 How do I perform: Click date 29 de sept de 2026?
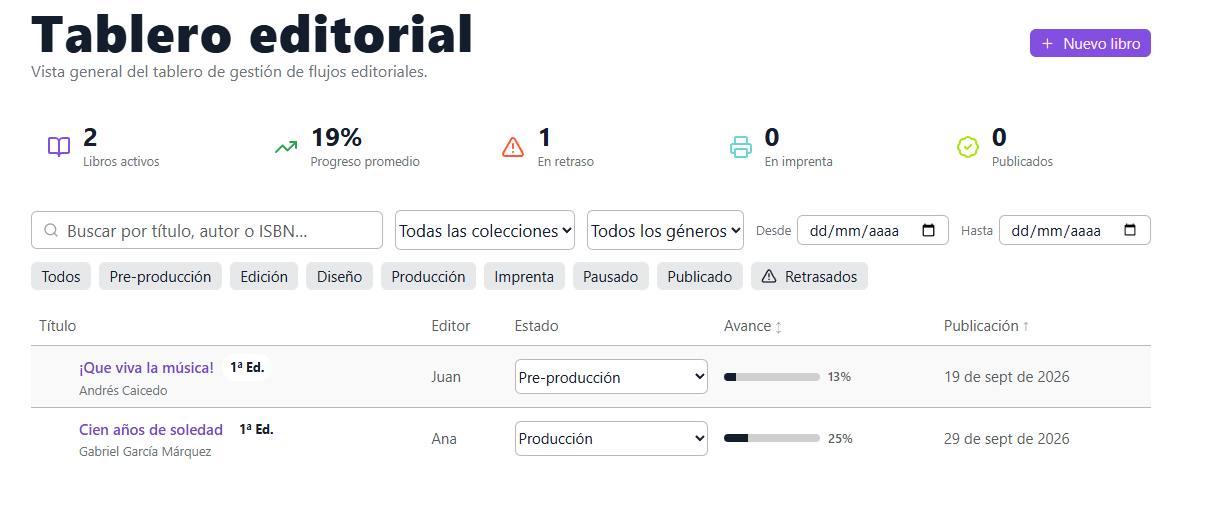tap(1007, 438)
